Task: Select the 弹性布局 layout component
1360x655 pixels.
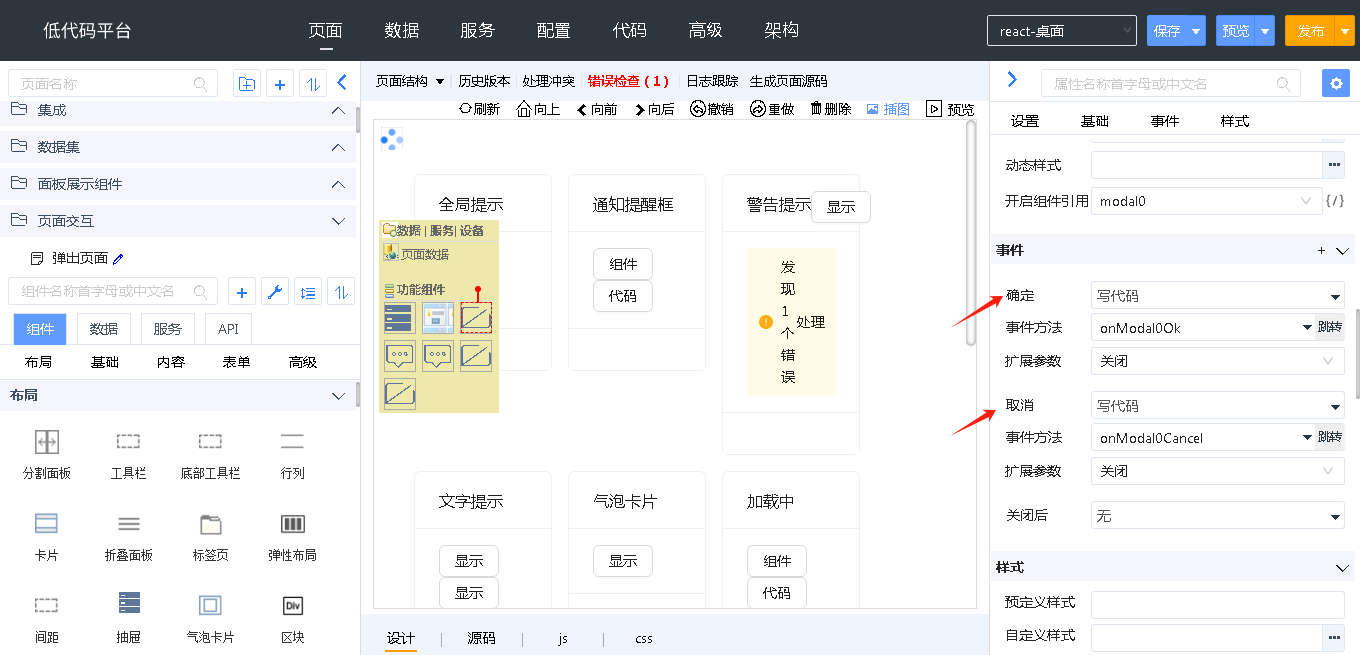Action: pyautogui.click(x=292, y=536)
